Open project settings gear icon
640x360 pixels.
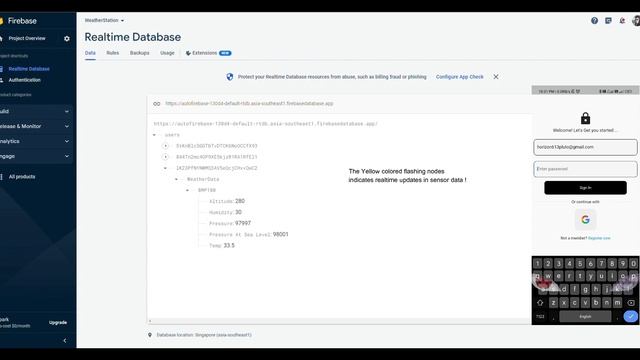pos(67,39)
